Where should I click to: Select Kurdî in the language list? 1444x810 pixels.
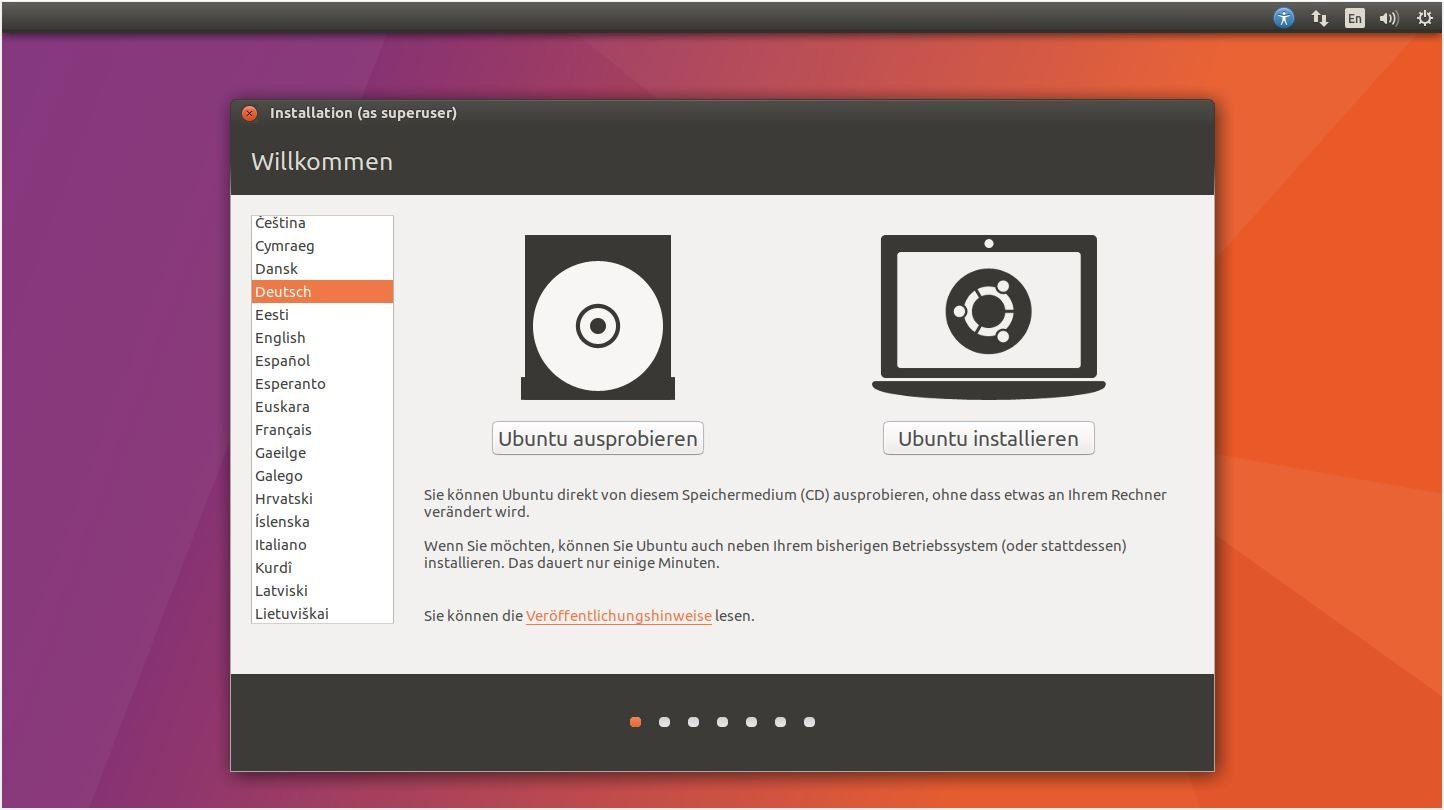tap(322, 568)
